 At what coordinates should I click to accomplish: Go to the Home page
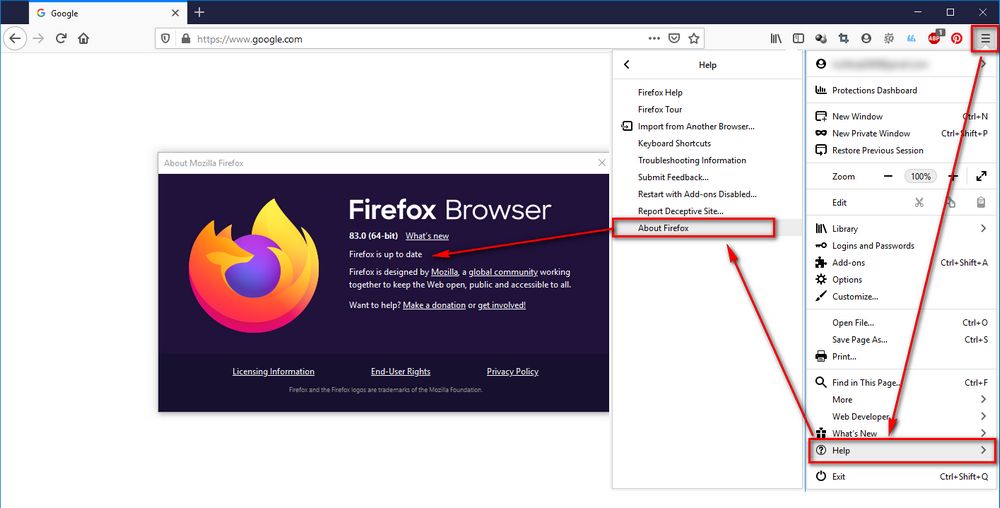pyautogui.click(x=84, y=38)
